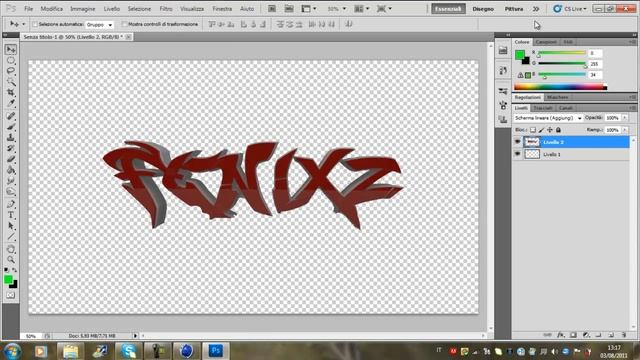Switch to Disegno workspace
Viewport: 640px width, 360px height.
point(483,9)
